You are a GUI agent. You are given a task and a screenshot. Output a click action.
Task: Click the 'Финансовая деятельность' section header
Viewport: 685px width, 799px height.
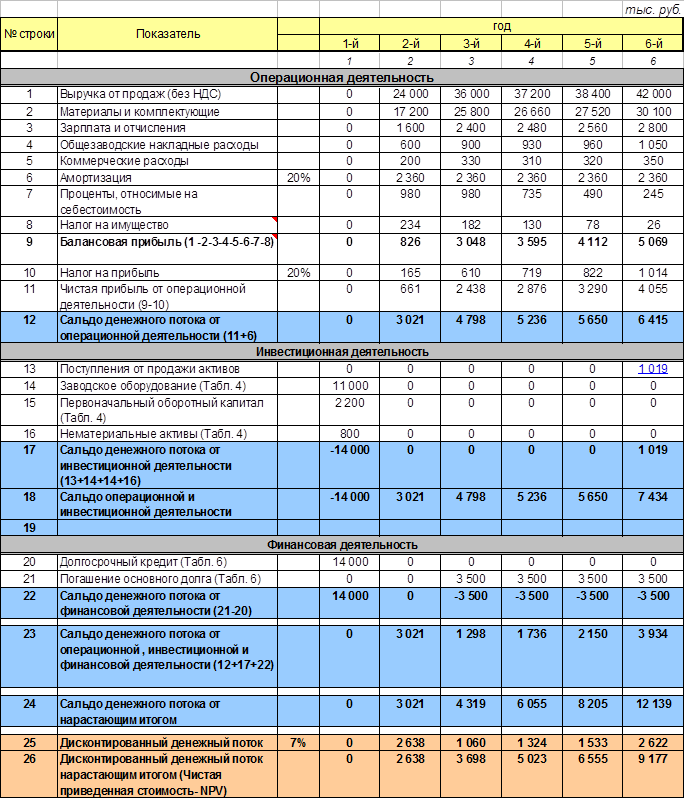[342, 545]
